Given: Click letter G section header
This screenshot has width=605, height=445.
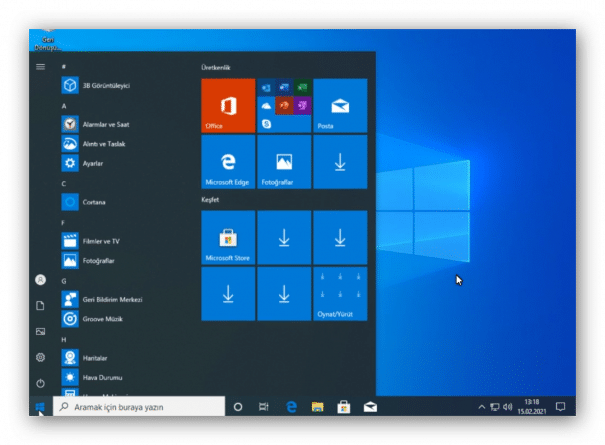Looking at the screenshot, I should [x=64, y=281].
